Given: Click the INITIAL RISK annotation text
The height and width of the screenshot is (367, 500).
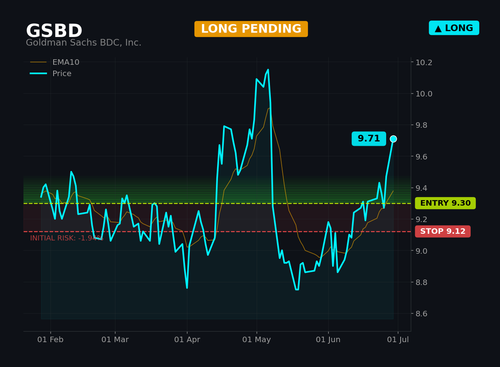Looking at the screenshot, I should click(66, 238).
